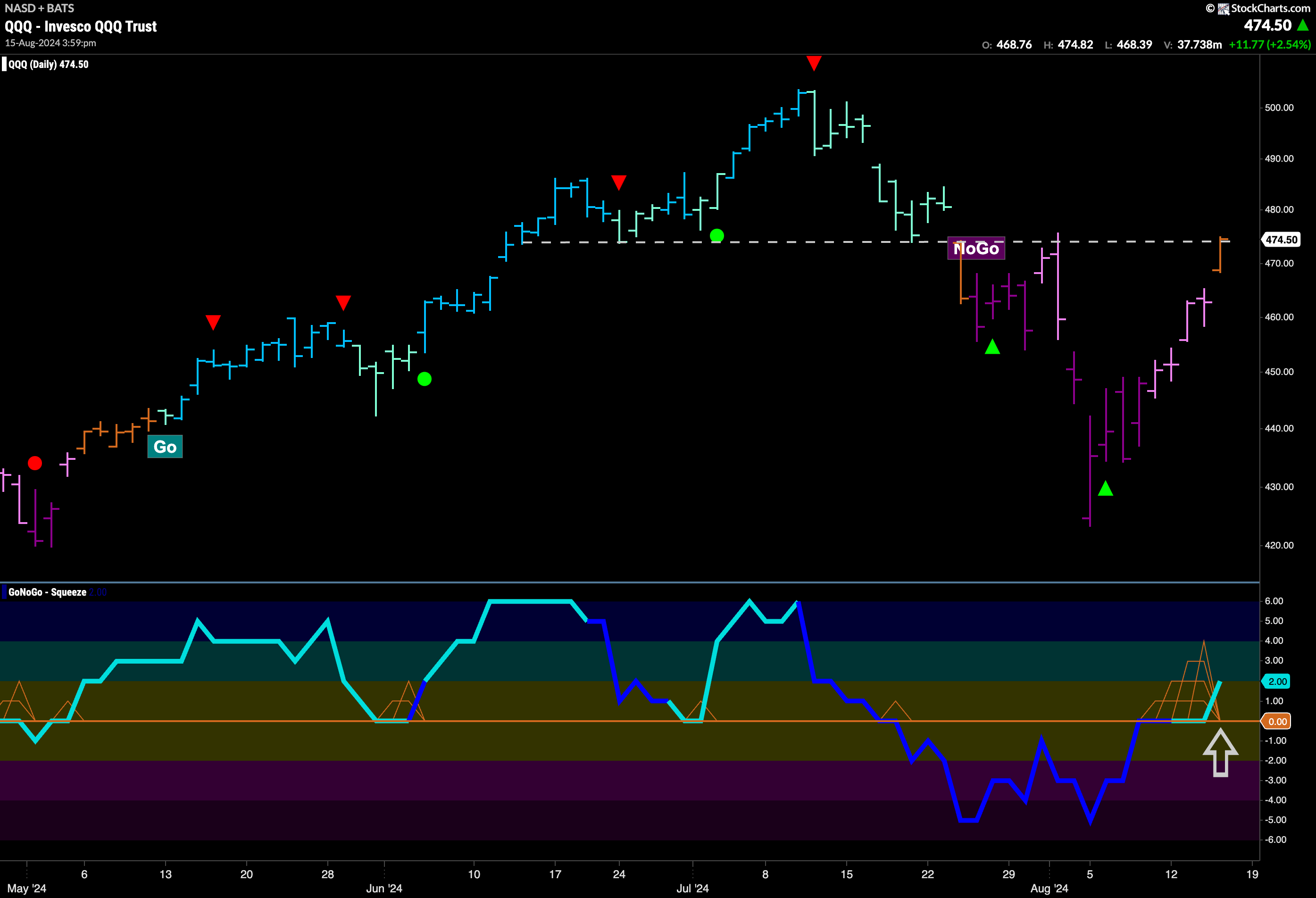This screenshot has height=898, width=1316.
Task: Click the 'Go' trend label
Action: pyautogui.click(x=165, y=447)
